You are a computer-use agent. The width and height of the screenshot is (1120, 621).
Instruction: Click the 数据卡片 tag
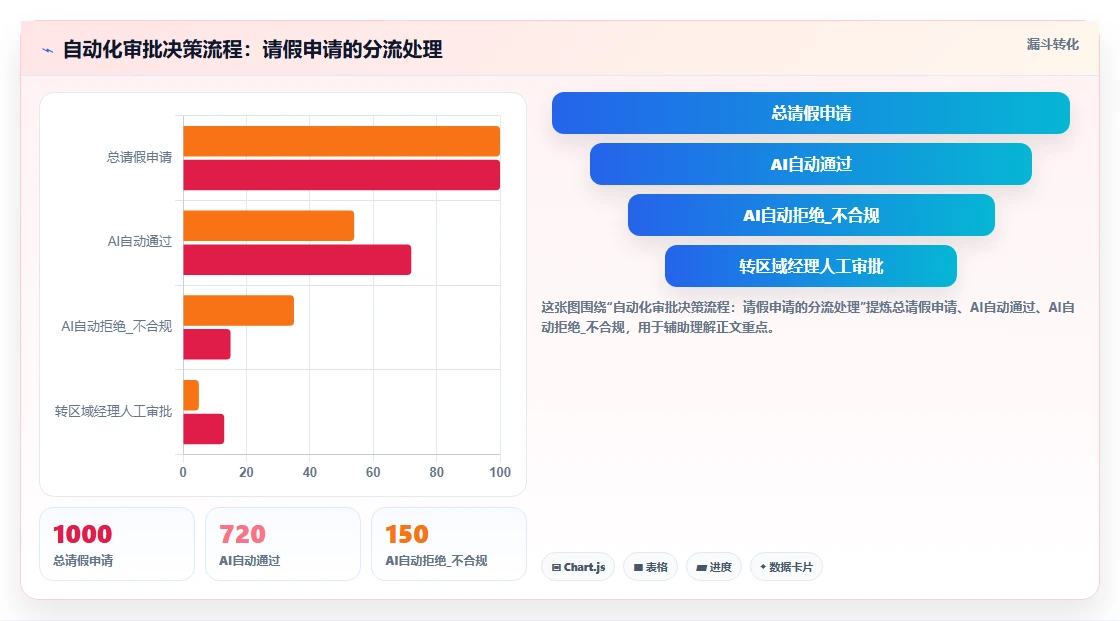coord(786,567)
